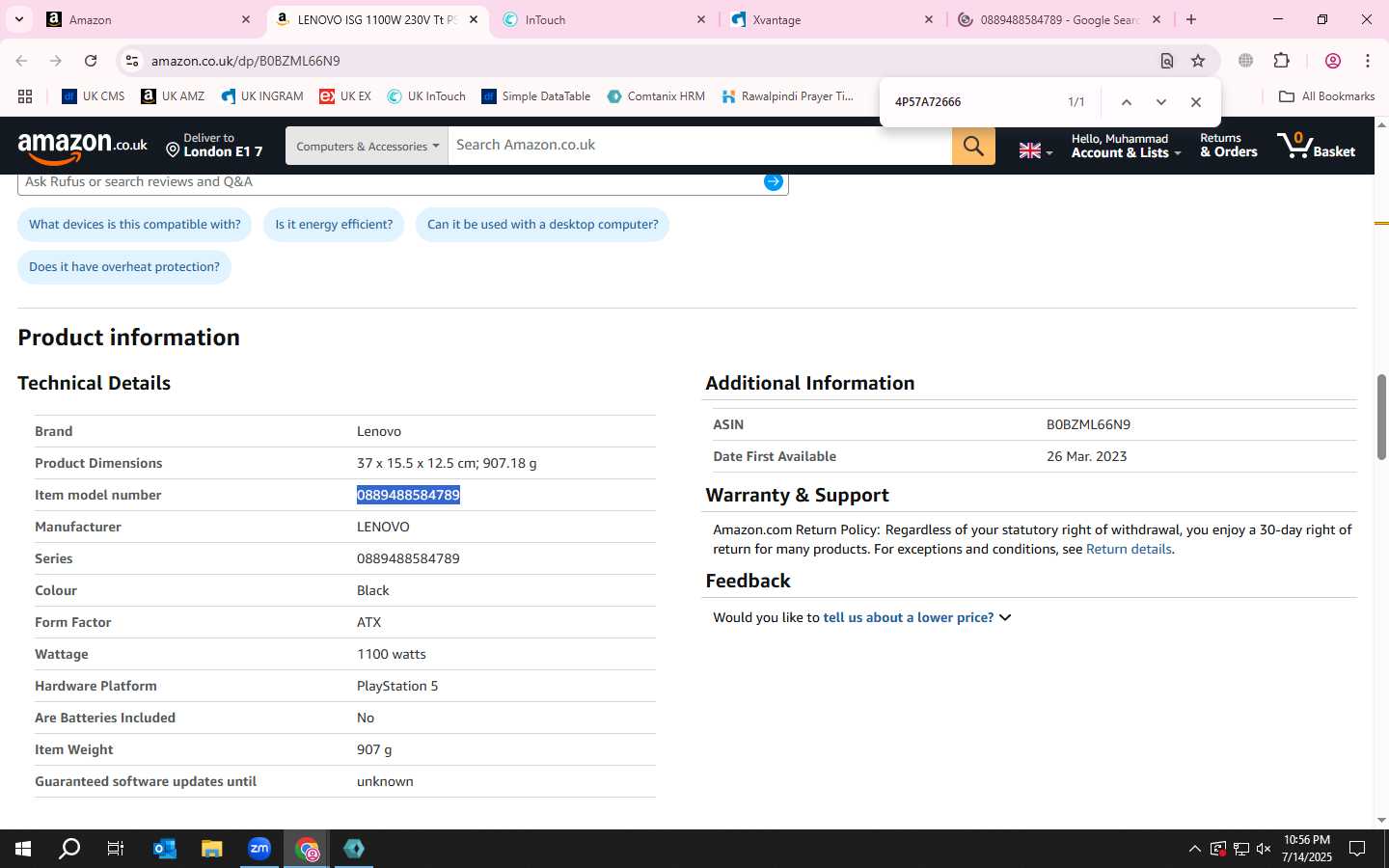Open Outlook from the taskbar

tap(164, 849)
